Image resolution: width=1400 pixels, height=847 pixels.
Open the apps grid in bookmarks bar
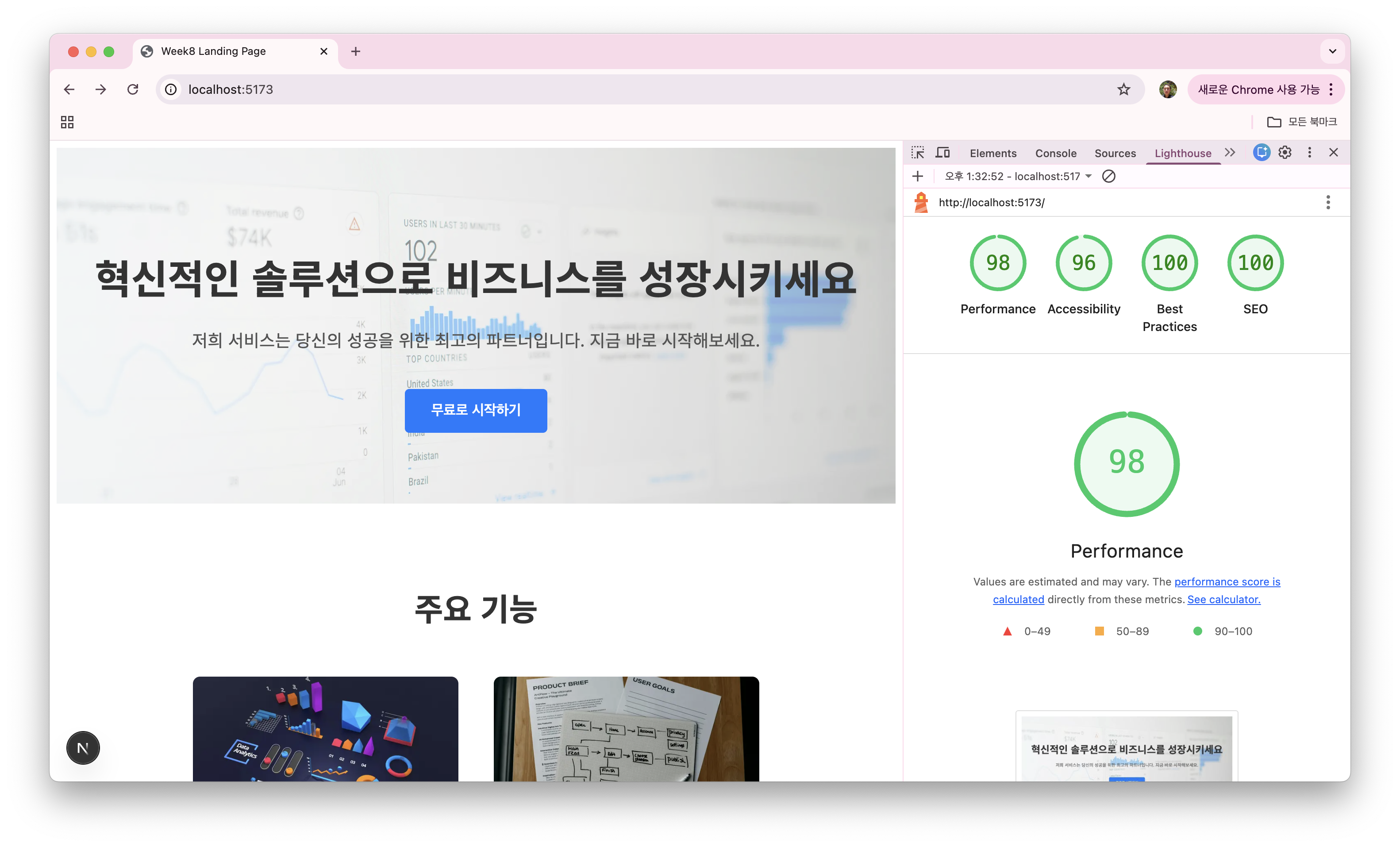[x=67, y=122]
